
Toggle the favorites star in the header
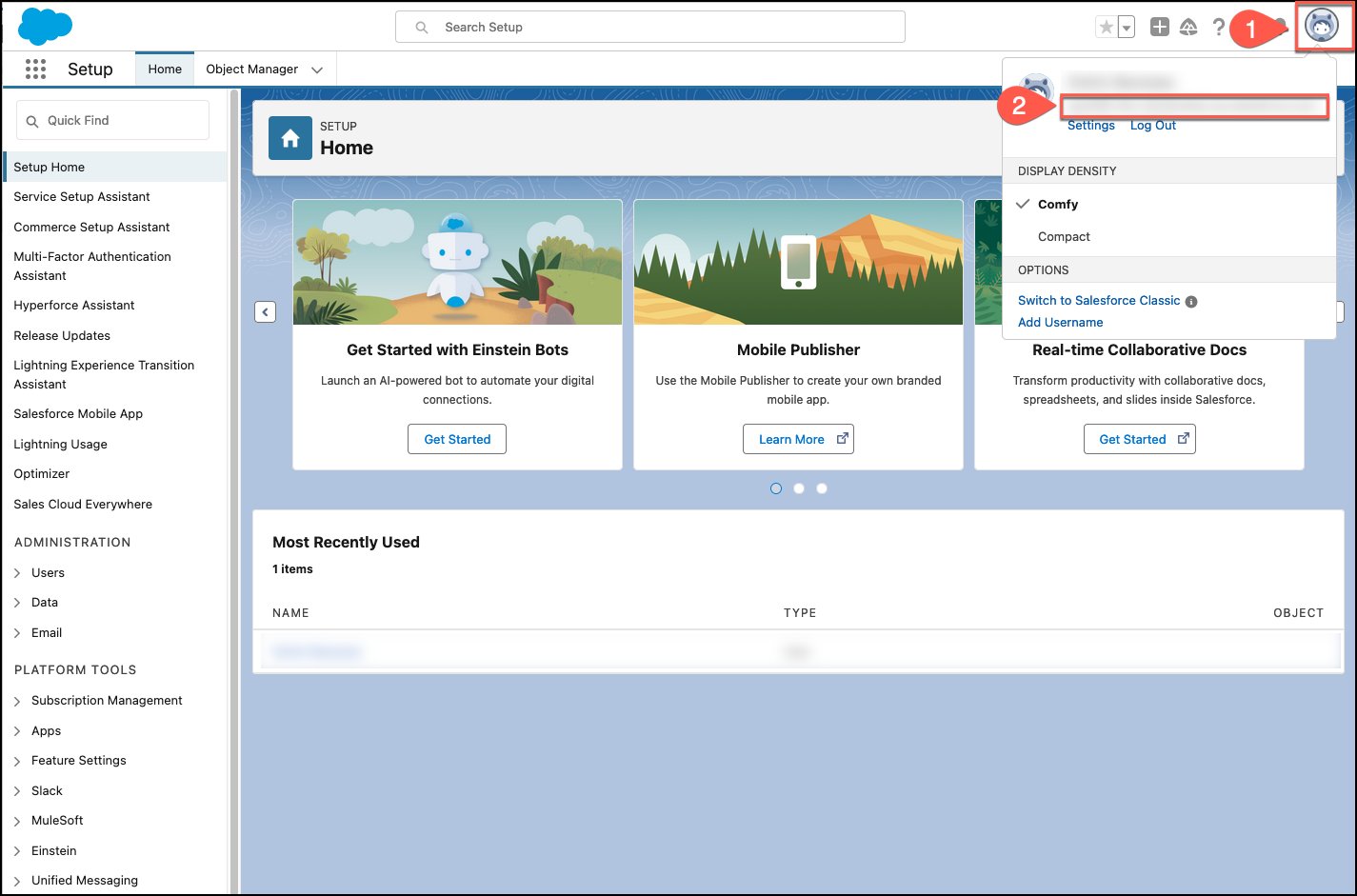tap(1108, 27)
